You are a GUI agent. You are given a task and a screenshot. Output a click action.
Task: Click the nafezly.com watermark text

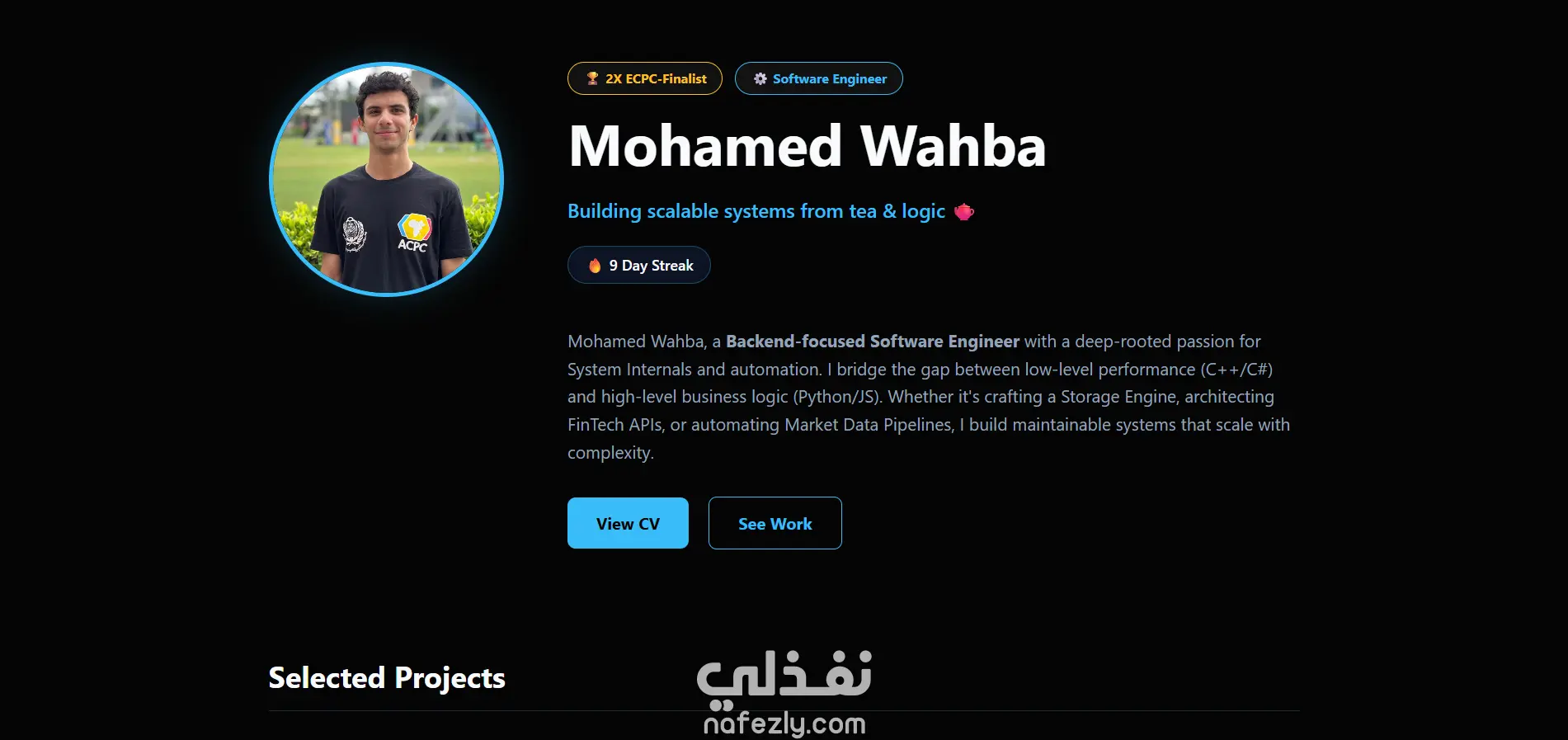[x=784, y=724]
